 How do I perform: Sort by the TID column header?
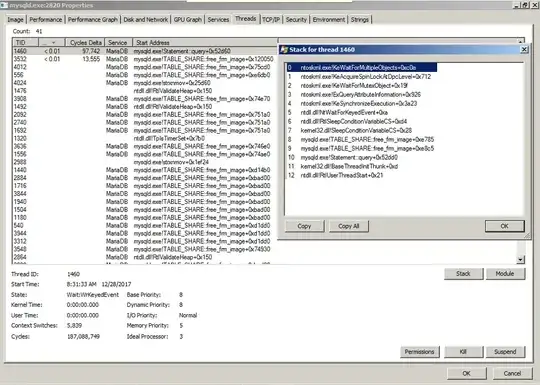(x=25, y=43)
